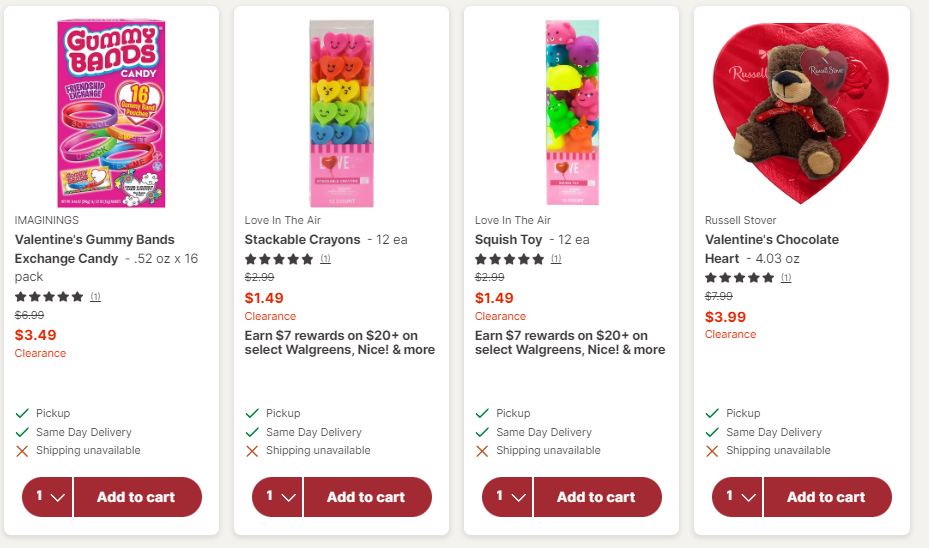Screen dimensions: 929x548
Task: Open the Russell Stover chocolate heart image
Action: (801, 113)
